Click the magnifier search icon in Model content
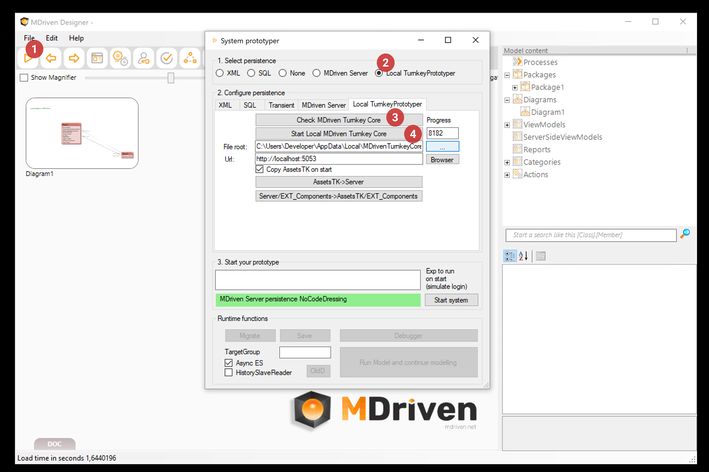 [685, 234]
